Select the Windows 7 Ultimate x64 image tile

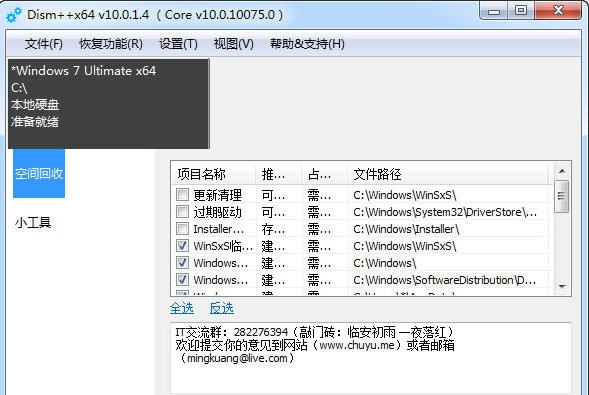[x=108, y=104]
